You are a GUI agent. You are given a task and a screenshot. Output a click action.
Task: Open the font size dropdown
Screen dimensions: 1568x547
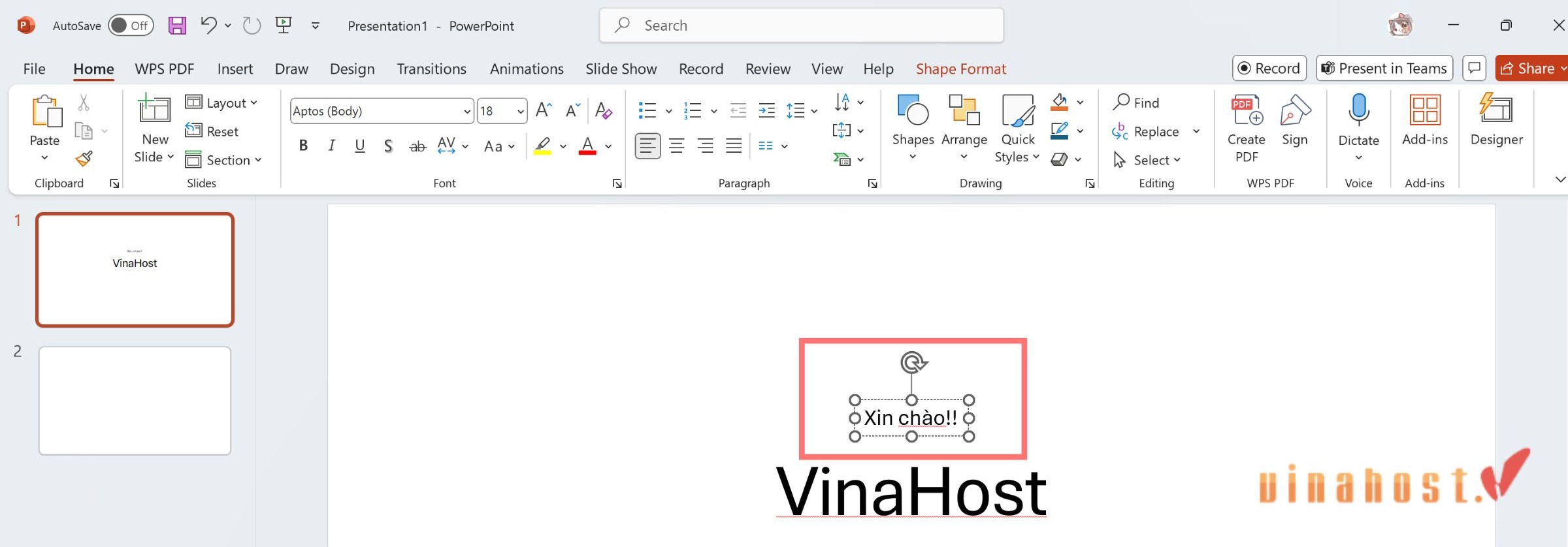click(x=521, y=112)
